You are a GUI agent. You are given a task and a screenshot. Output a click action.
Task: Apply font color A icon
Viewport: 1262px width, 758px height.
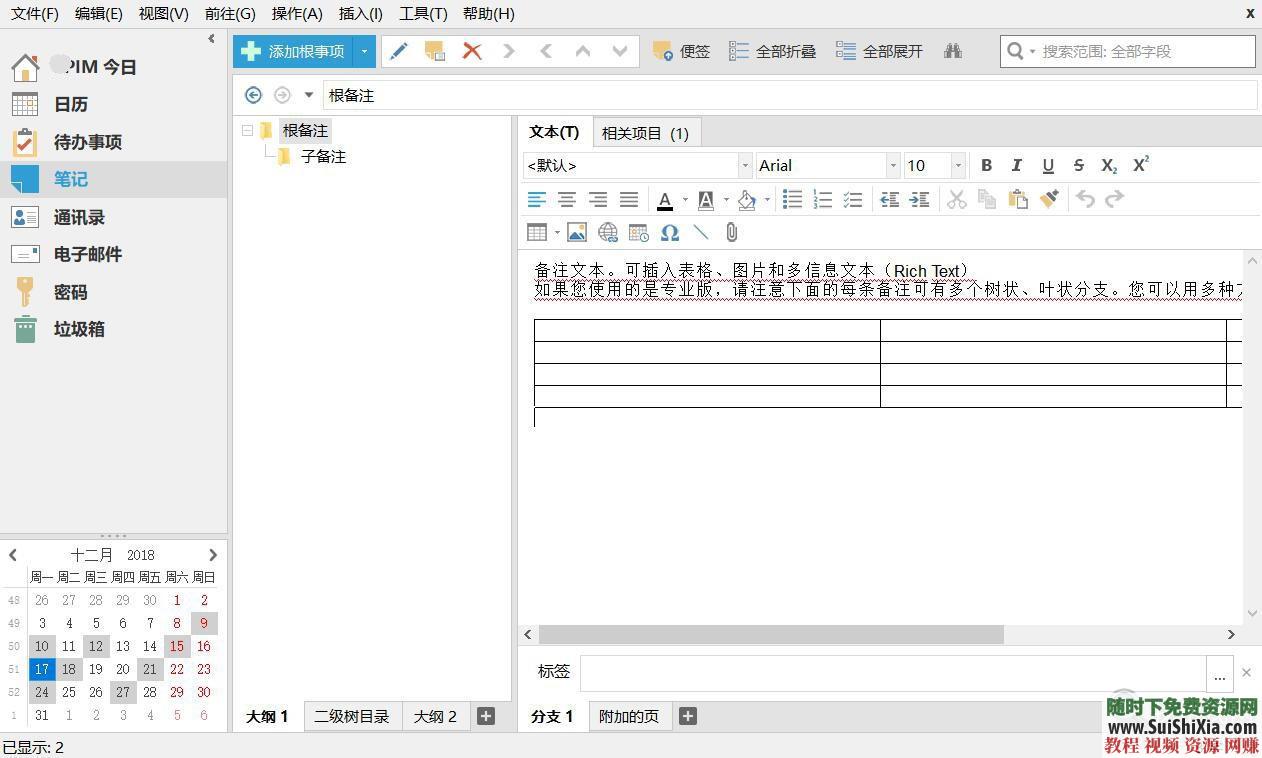coord(665,200)
